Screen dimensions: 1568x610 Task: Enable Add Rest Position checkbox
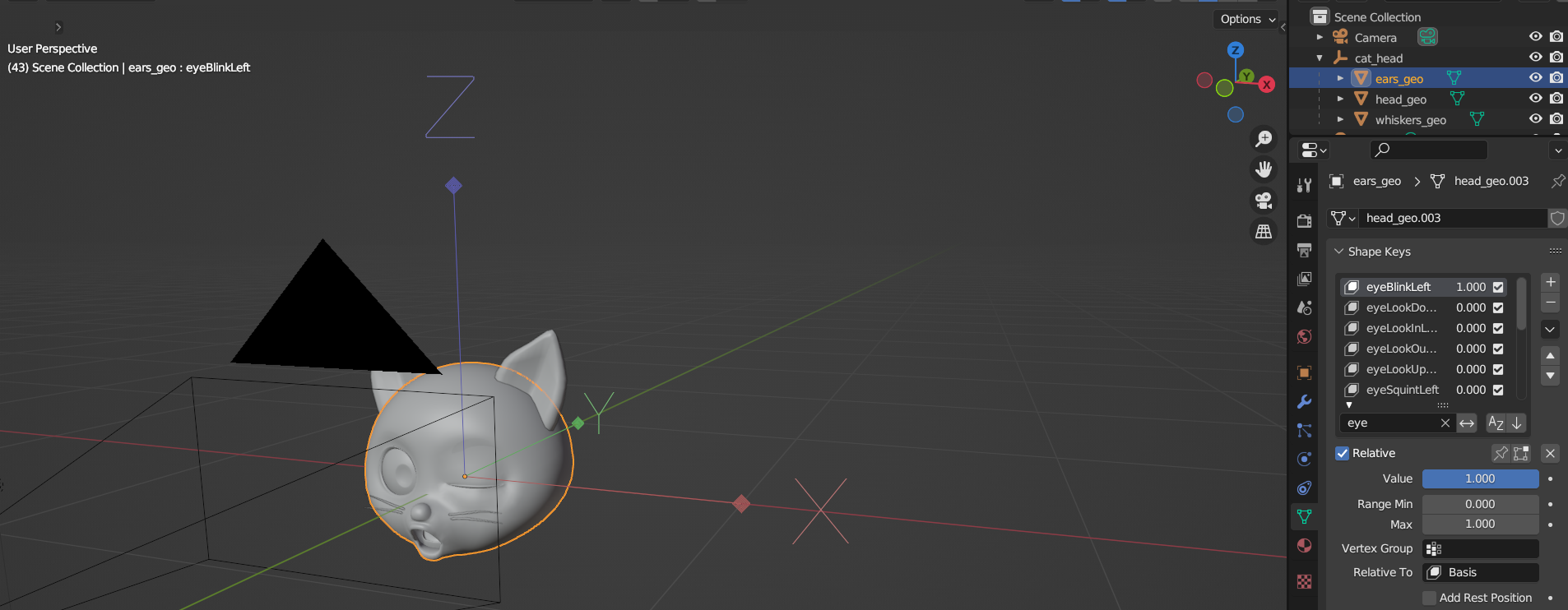pyautogui.click(x=1430, y=598)
